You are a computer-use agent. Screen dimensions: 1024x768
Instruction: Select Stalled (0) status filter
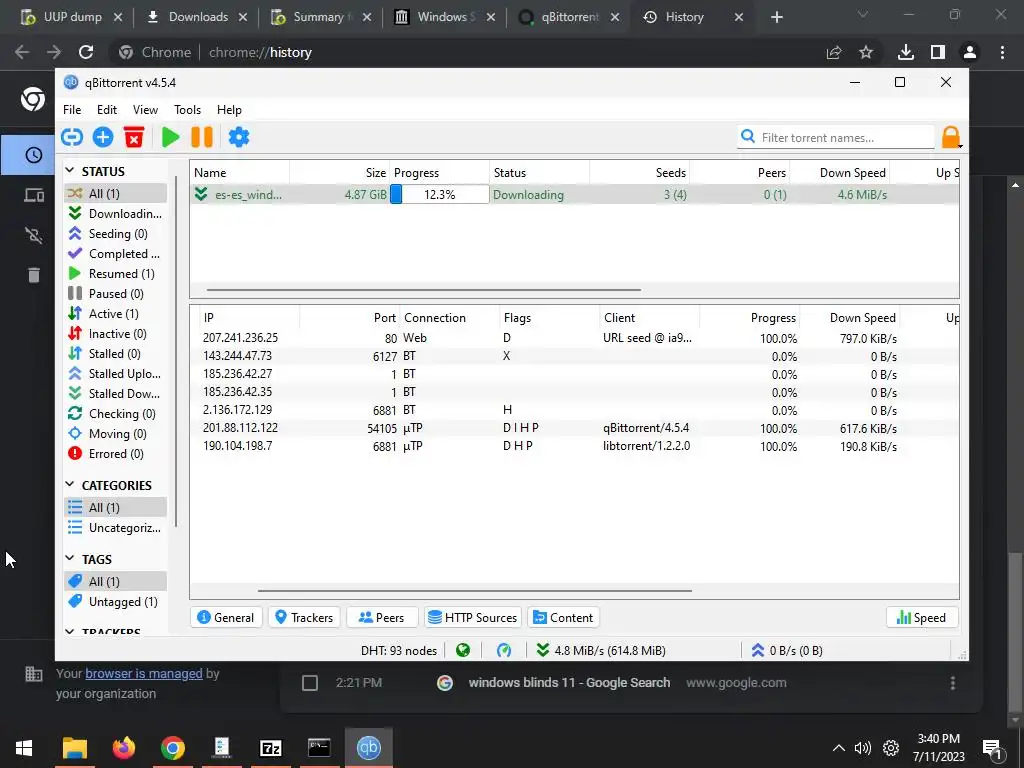click(x=115, y=353)
